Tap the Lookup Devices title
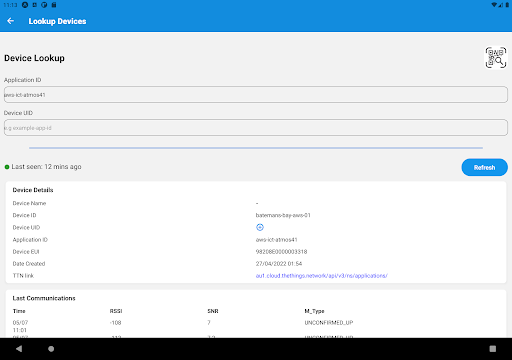 (x=57, y=21)
